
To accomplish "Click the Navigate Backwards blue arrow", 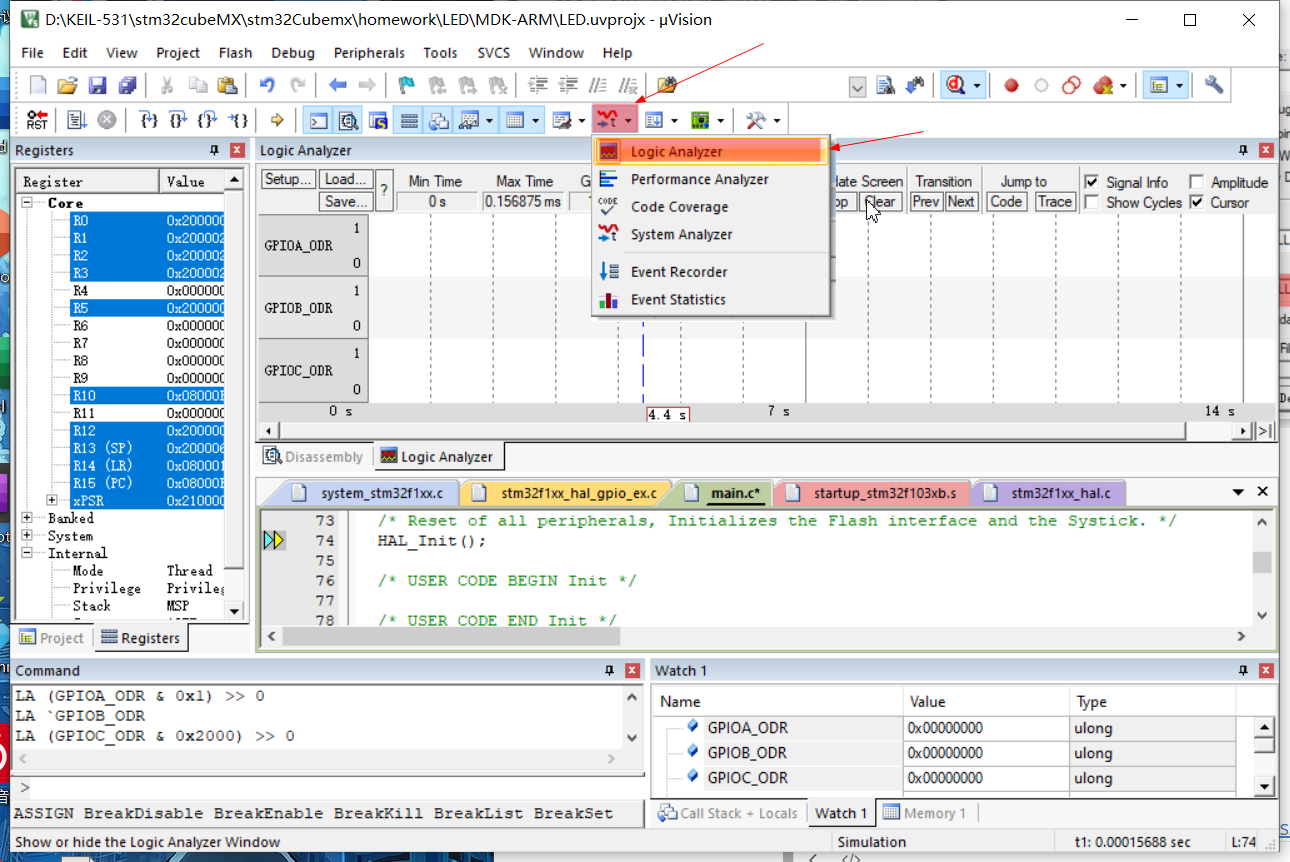I will click(x=337, y=85).
